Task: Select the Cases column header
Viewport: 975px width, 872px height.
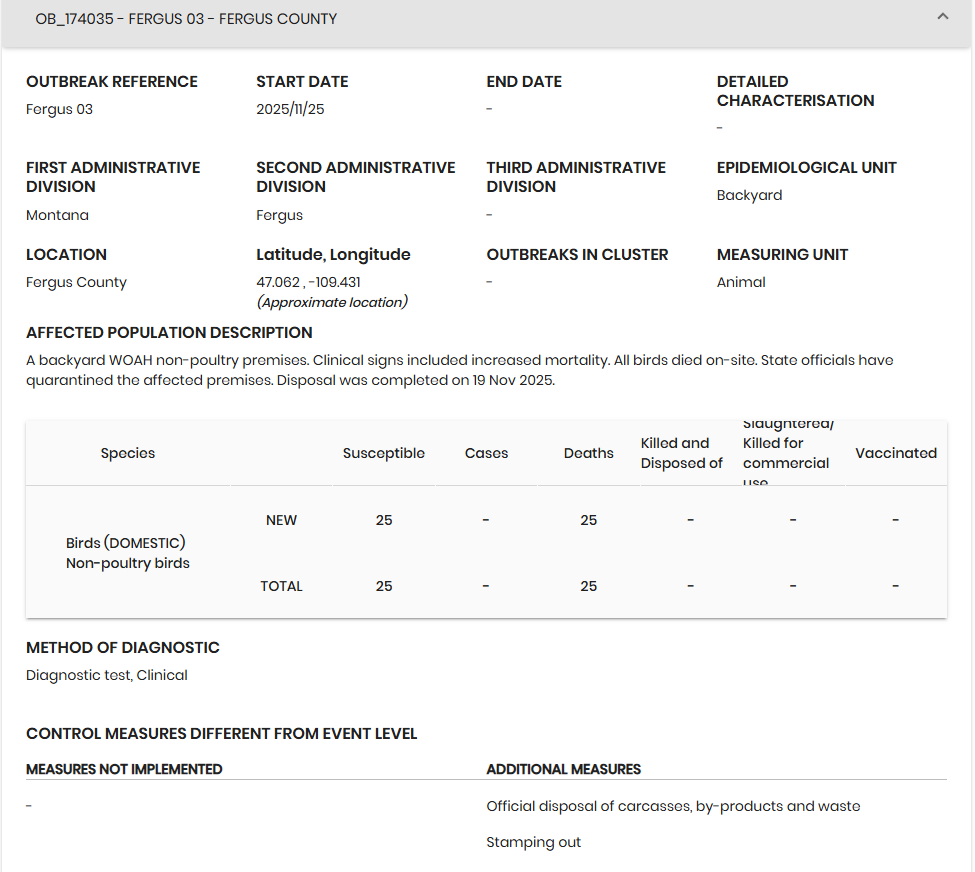Action: [x=486, y=453]
